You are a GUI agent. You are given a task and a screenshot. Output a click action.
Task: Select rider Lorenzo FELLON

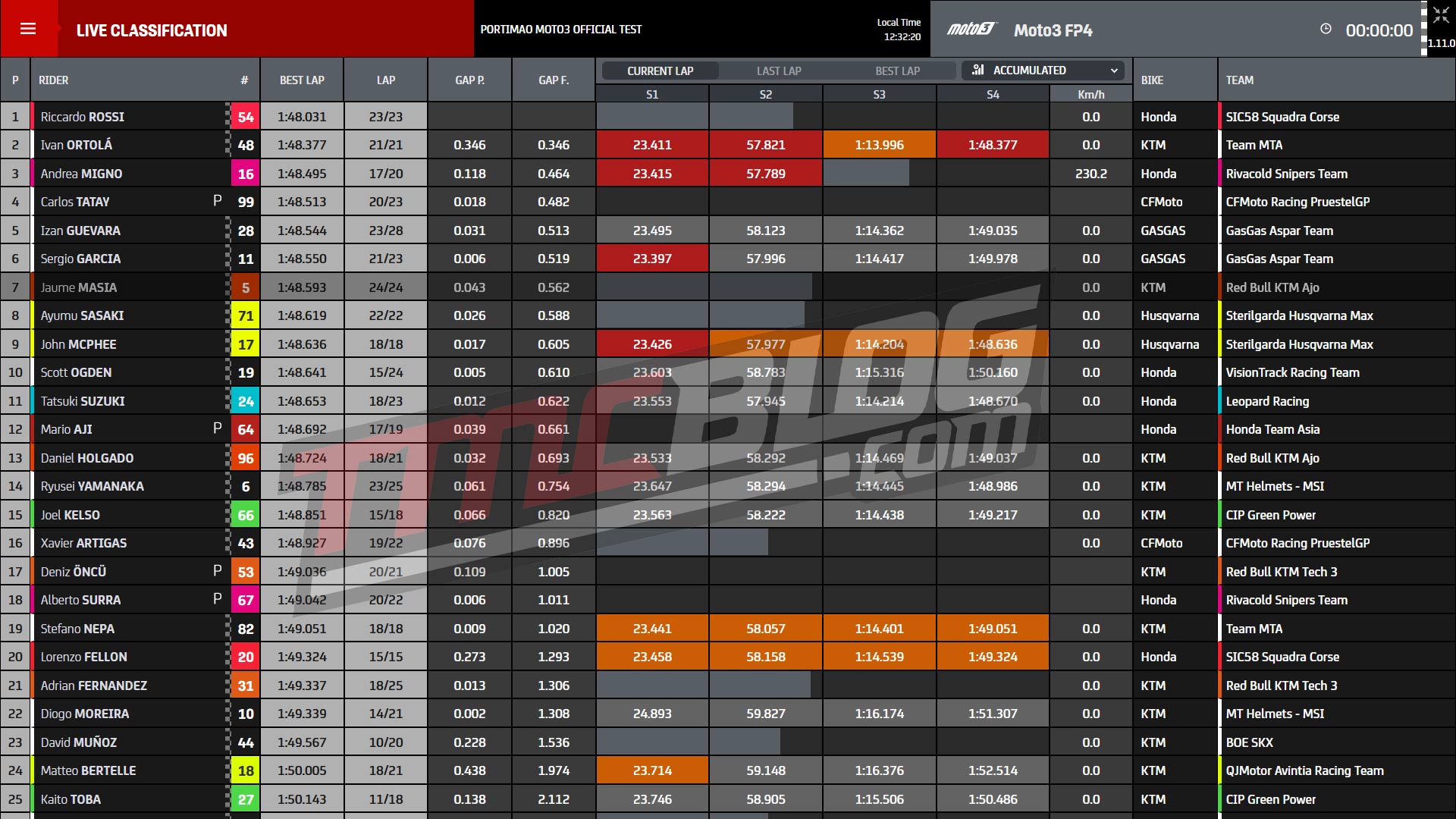(84, 657)
